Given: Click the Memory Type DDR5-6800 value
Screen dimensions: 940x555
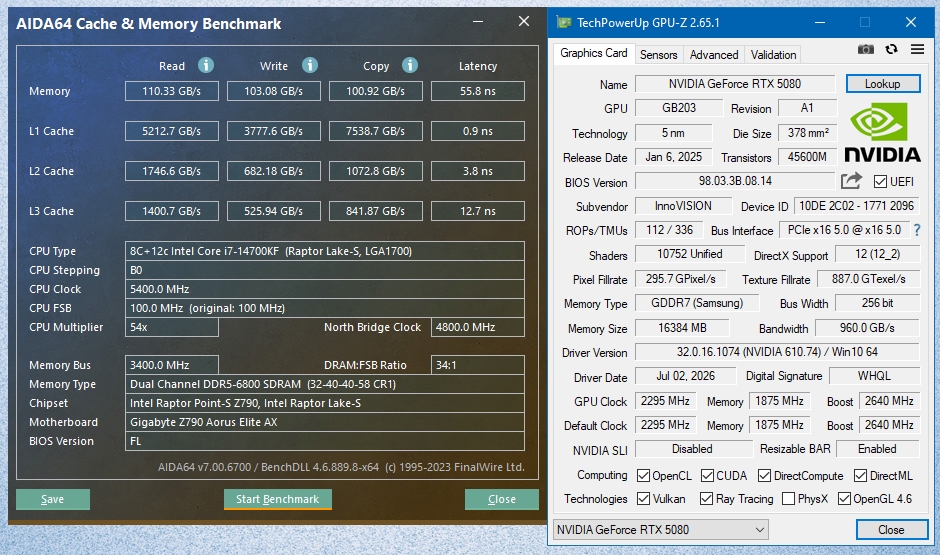Looking at the screenshot, I should tap(325, 384).
